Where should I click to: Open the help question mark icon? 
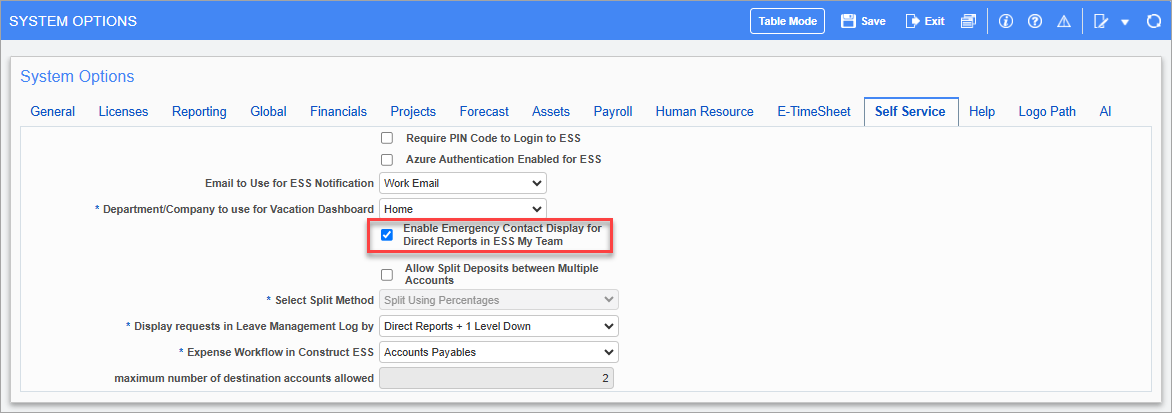(1035, 21)
